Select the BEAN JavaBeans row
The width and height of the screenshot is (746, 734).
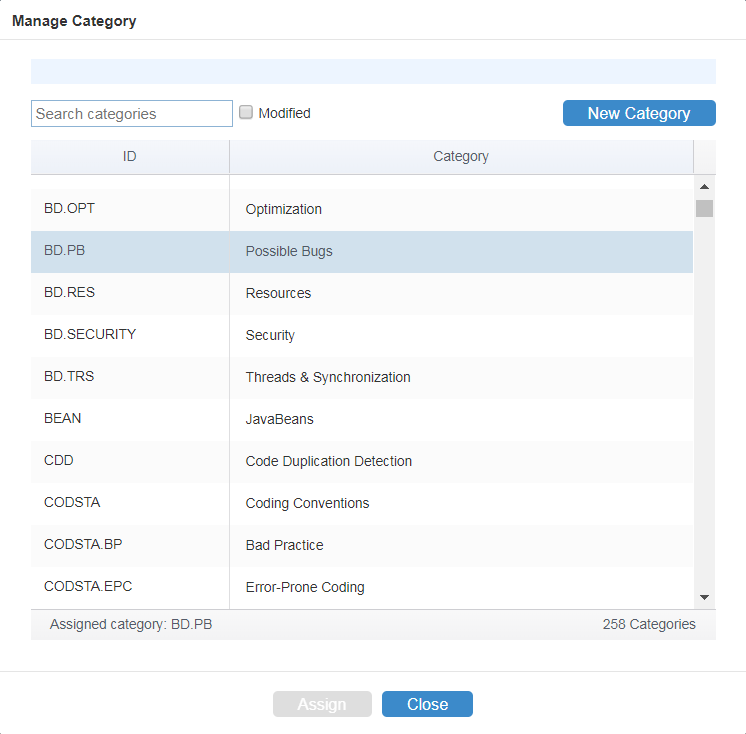pos(362,420)
